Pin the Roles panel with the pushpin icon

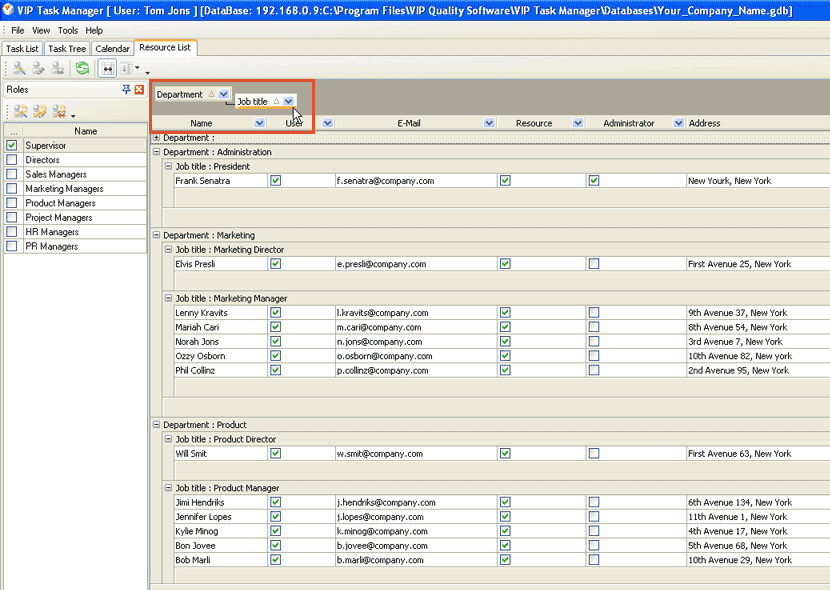(126, 90)
